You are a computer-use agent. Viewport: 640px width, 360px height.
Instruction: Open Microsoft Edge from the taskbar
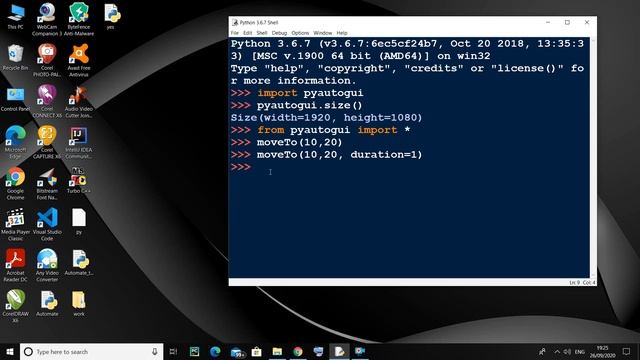(215, 351)
